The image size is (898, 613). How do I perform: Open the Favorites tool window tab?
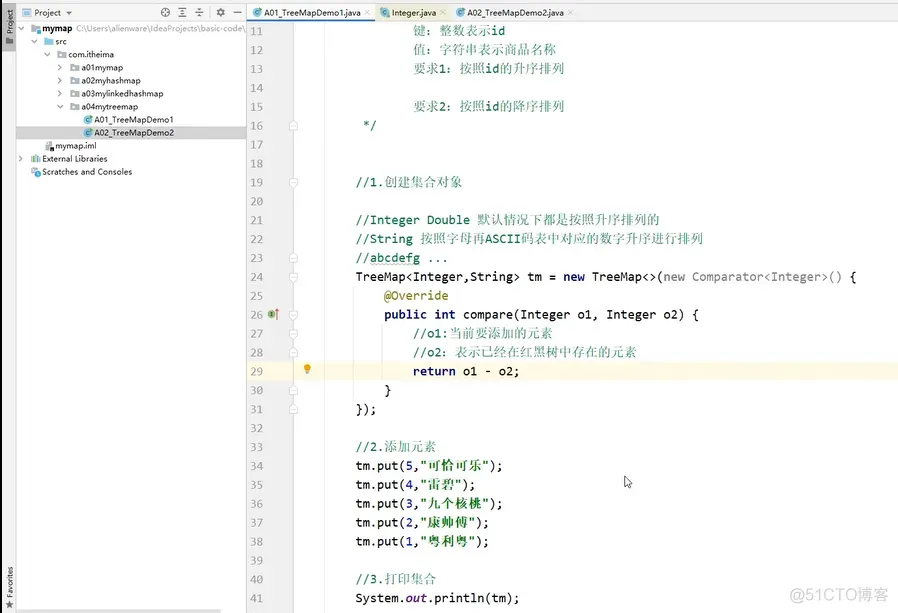[x=9, y=587]
